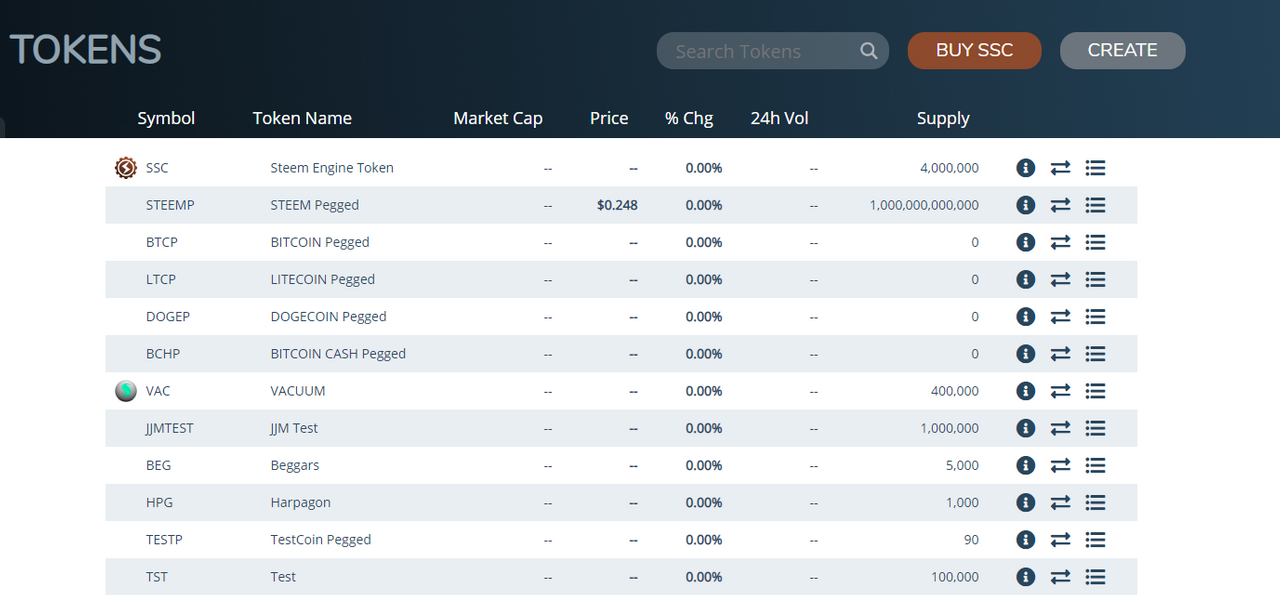Click the 1,000,000,000,000 supply value
The height and width of the screenshot is (595, 1280).
(924, 205)
